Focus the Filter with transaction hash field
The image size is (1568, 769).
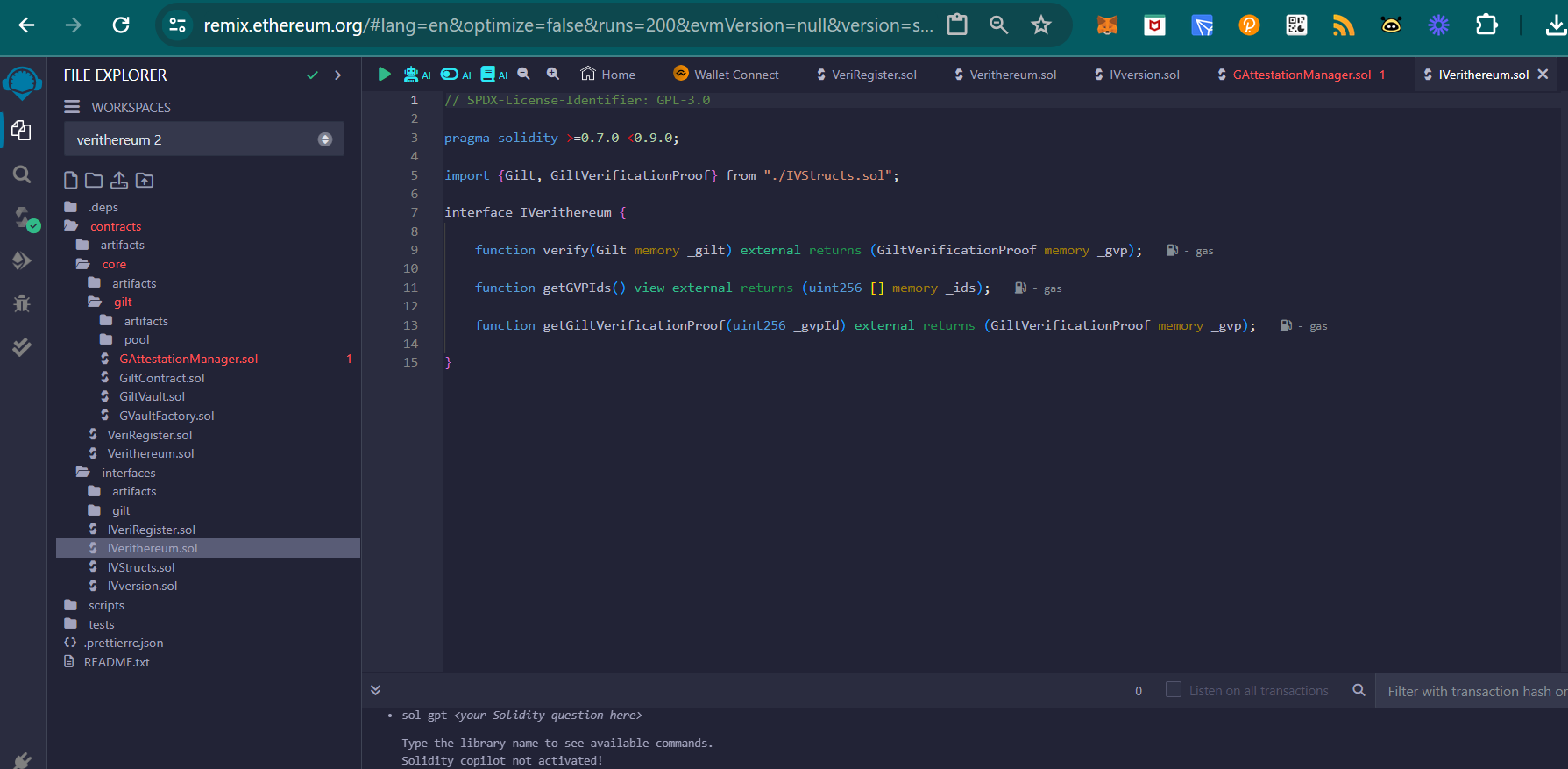click(1472, 691)
